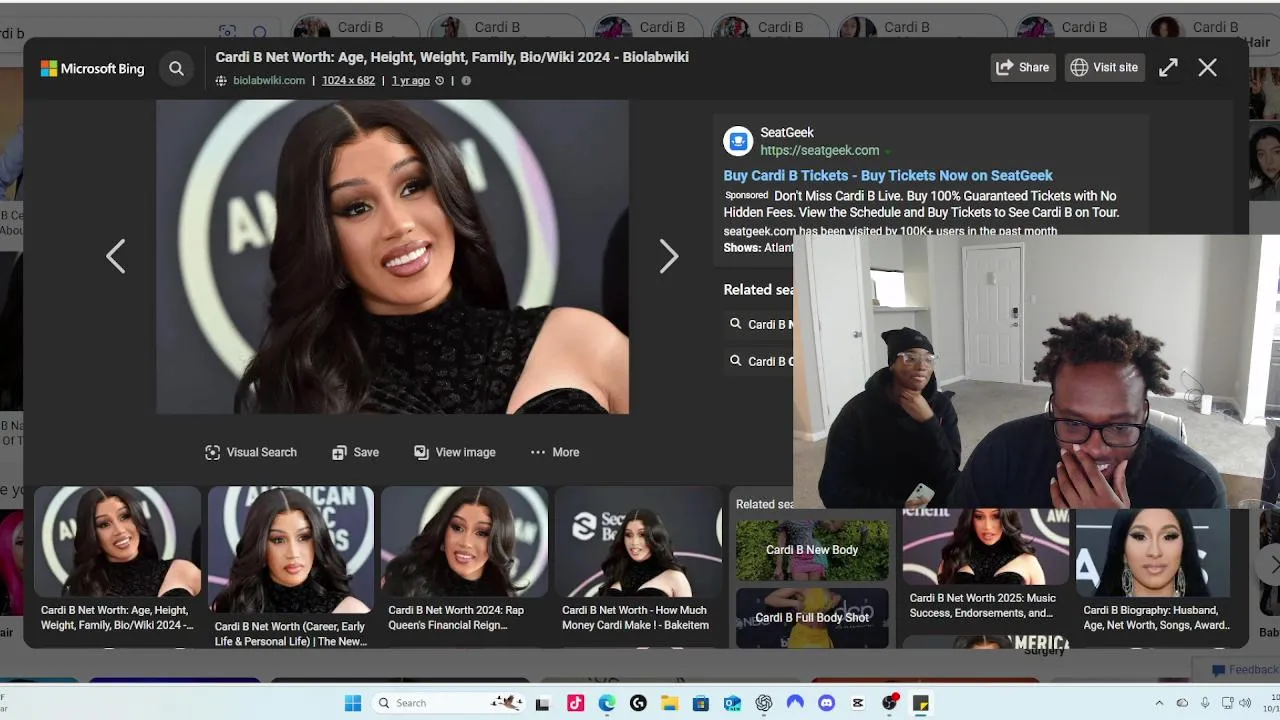Open the pink music app on taskbar

coord(575,704)
